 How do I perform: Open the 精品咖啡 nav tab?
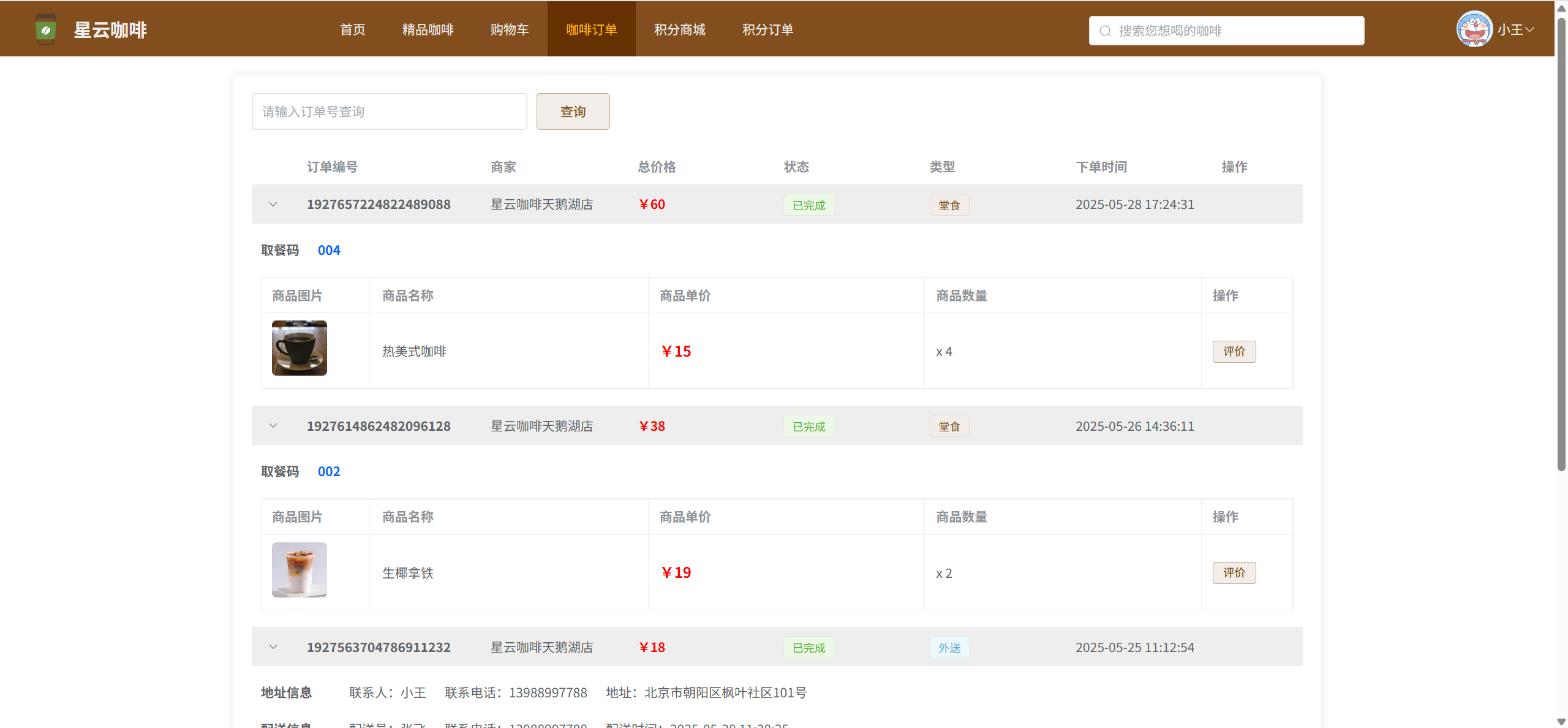(428, 29)
